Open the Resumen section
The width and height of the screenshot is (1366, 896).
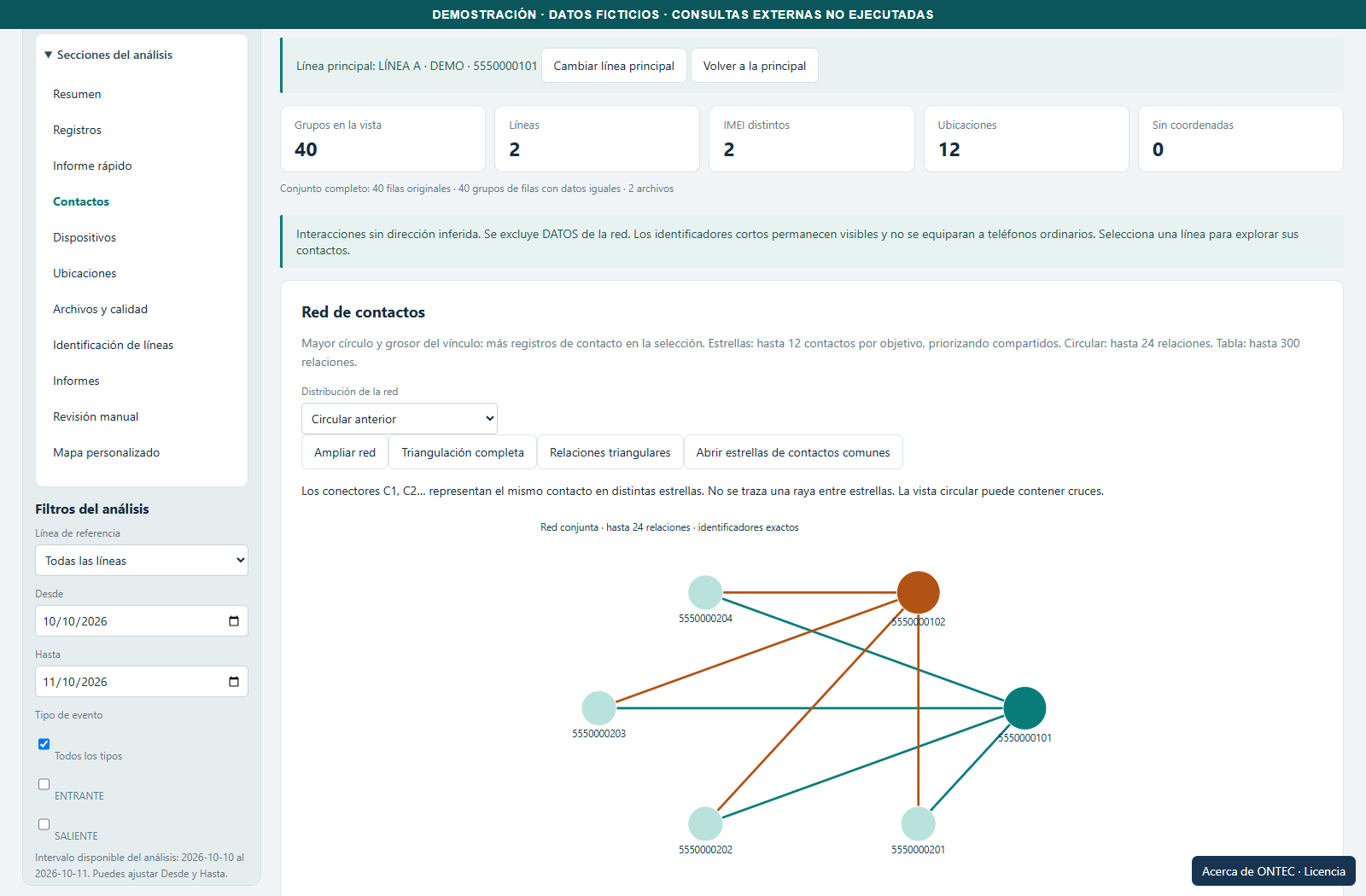77,94
